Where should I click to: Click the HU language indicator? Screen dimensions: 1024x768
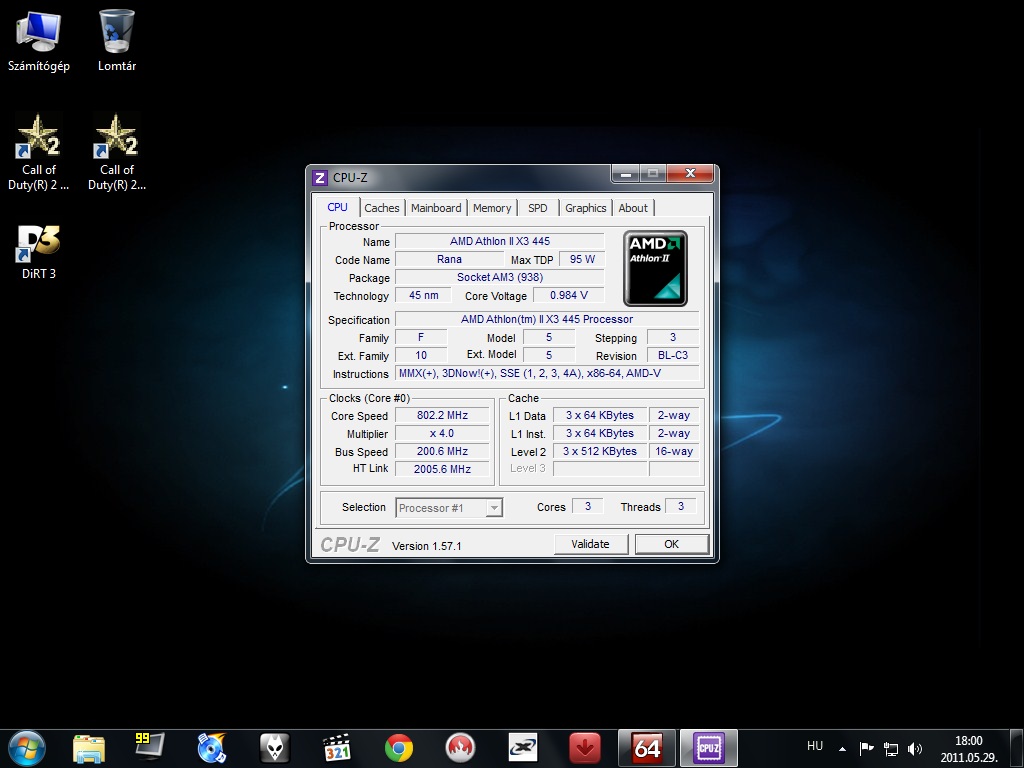pyautogui.click(x=814, y=746)
